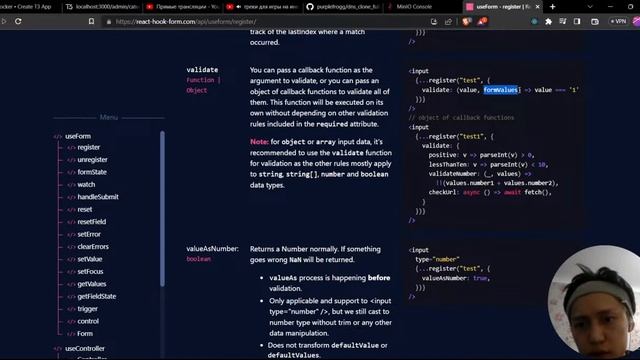Click the validate property heading
The image size is (640, 360).
coord(202,70)
